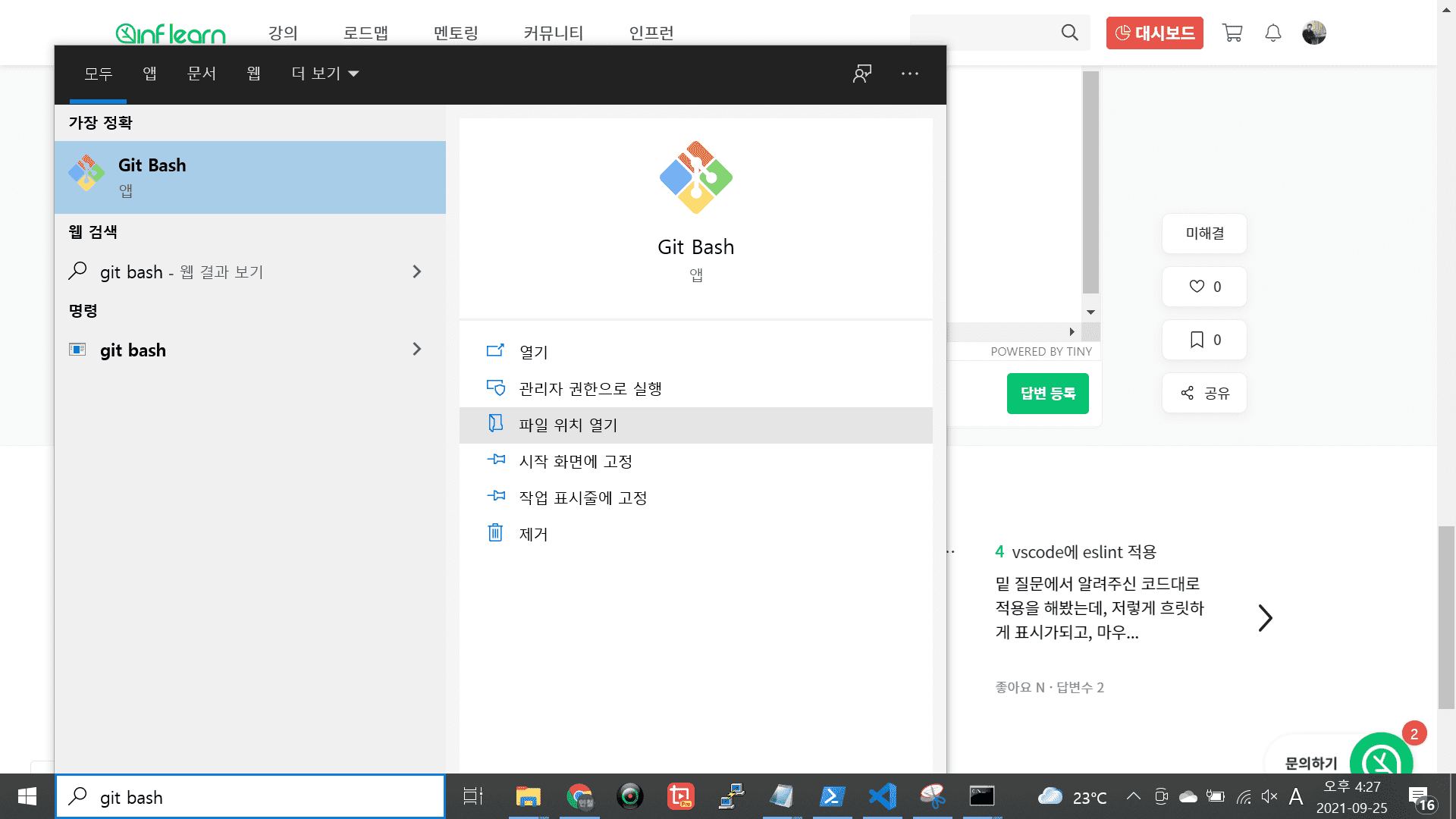Open the Windows Start button
Screen dimensions: 1456x819
27,796
